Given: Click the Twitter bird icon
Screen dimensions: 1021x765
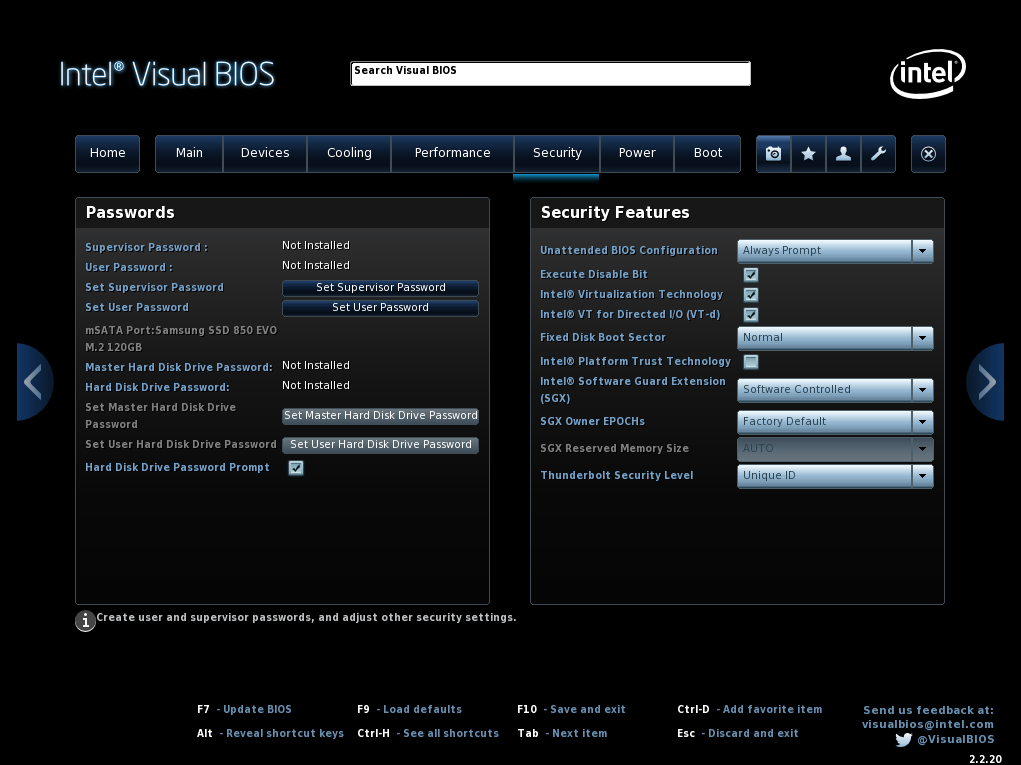Looking at the screenshot, I should click(903, 740).
